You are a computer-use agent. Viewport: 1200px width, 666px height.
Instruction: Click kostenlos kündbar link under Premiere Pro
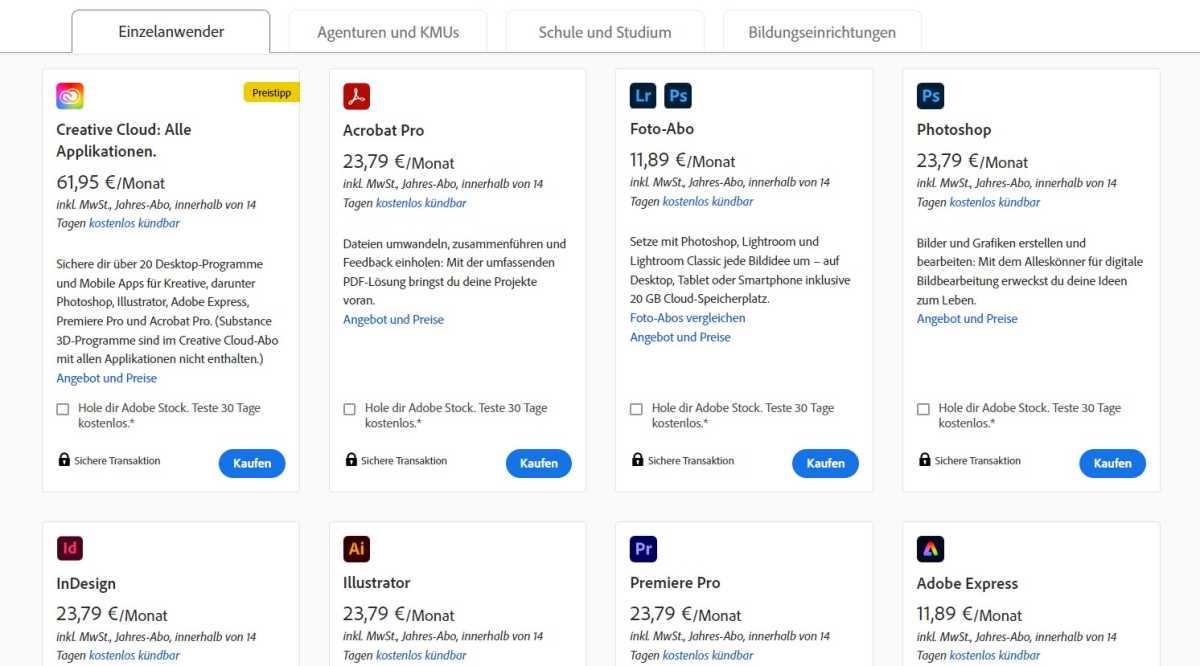point(708,655)
